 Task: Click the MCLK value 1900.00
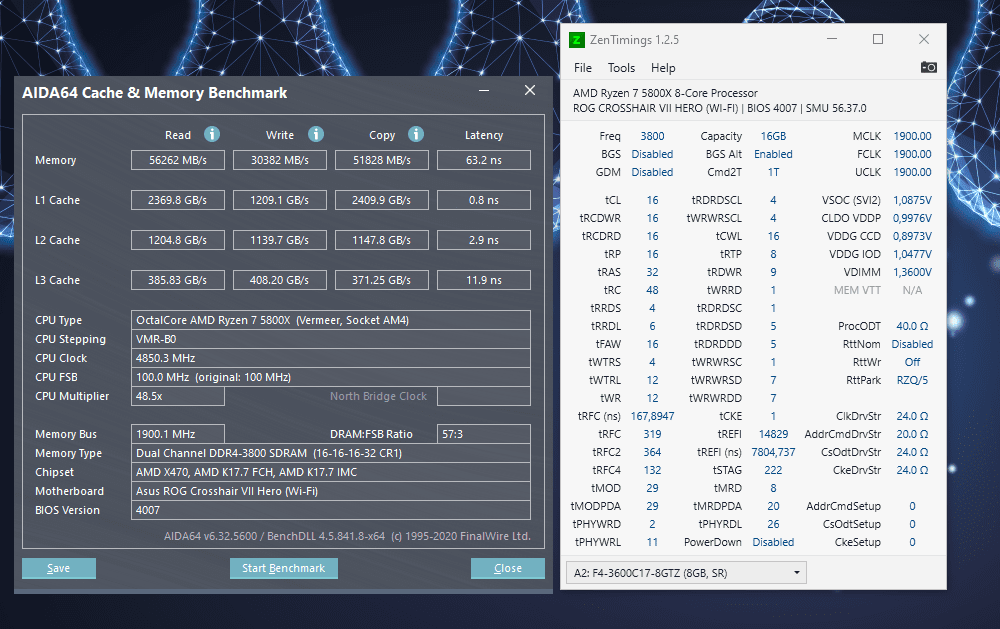coord(912,136)
